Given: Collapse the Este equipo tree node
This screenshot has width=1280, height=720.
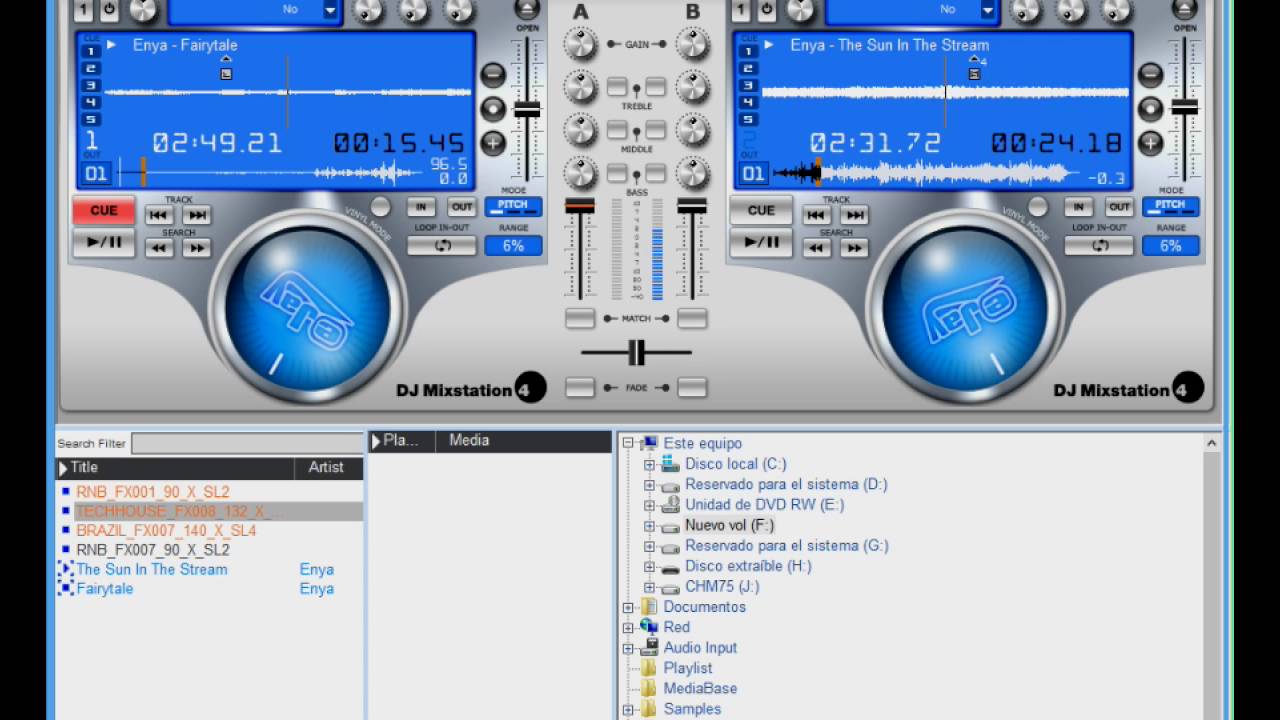Looking at the screenshot, I should click(628, 443).
